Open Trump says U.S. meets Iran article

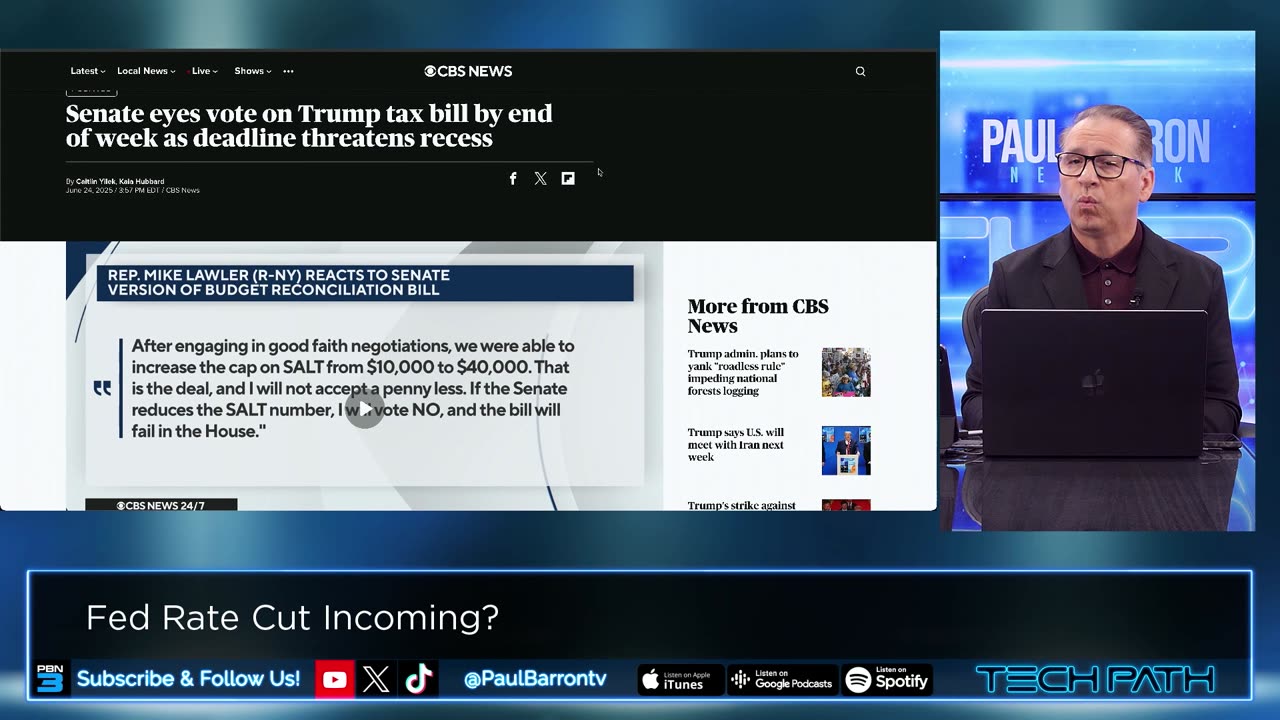[x=736, y=445]
